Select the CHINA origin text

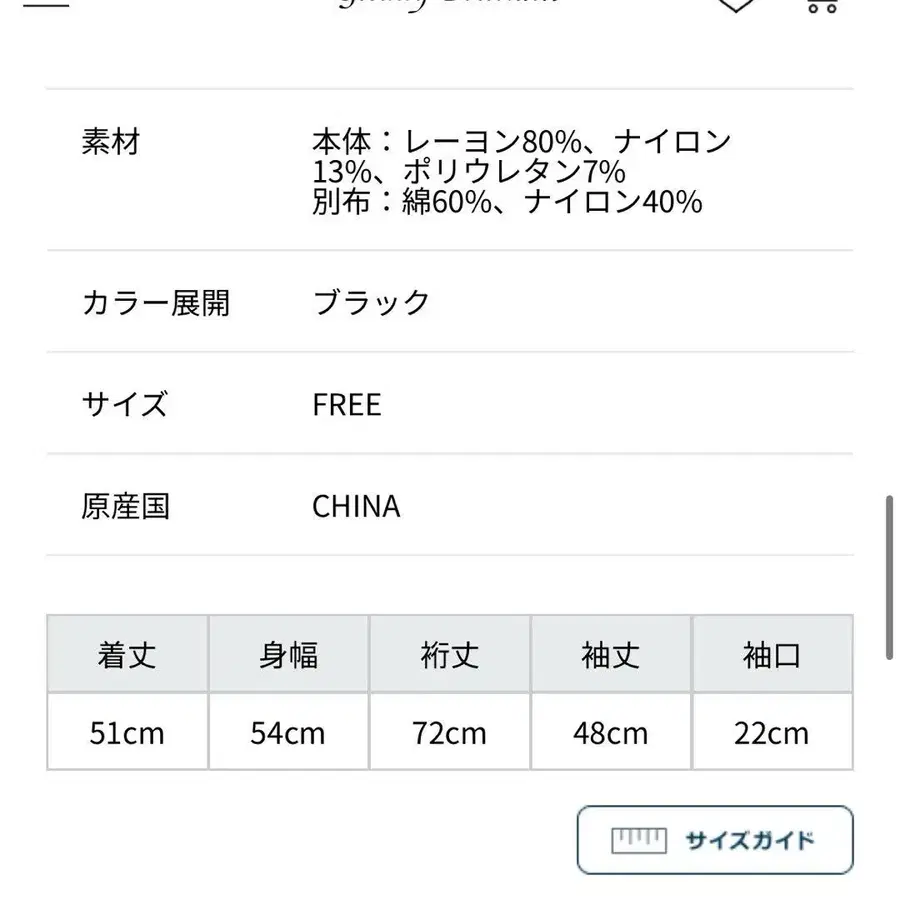(356, 507)
